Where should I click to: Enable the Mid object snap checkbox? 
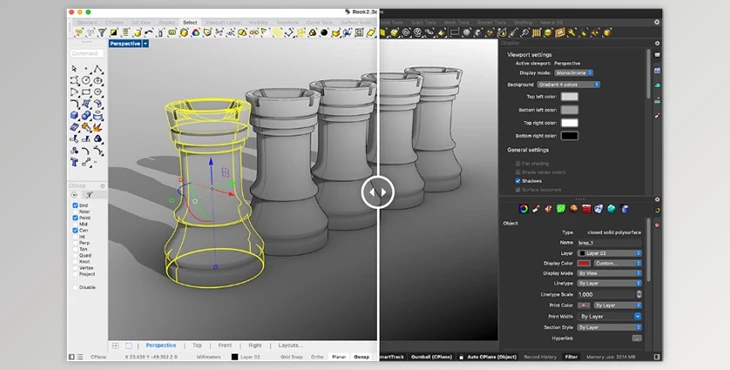coord(75,224)
